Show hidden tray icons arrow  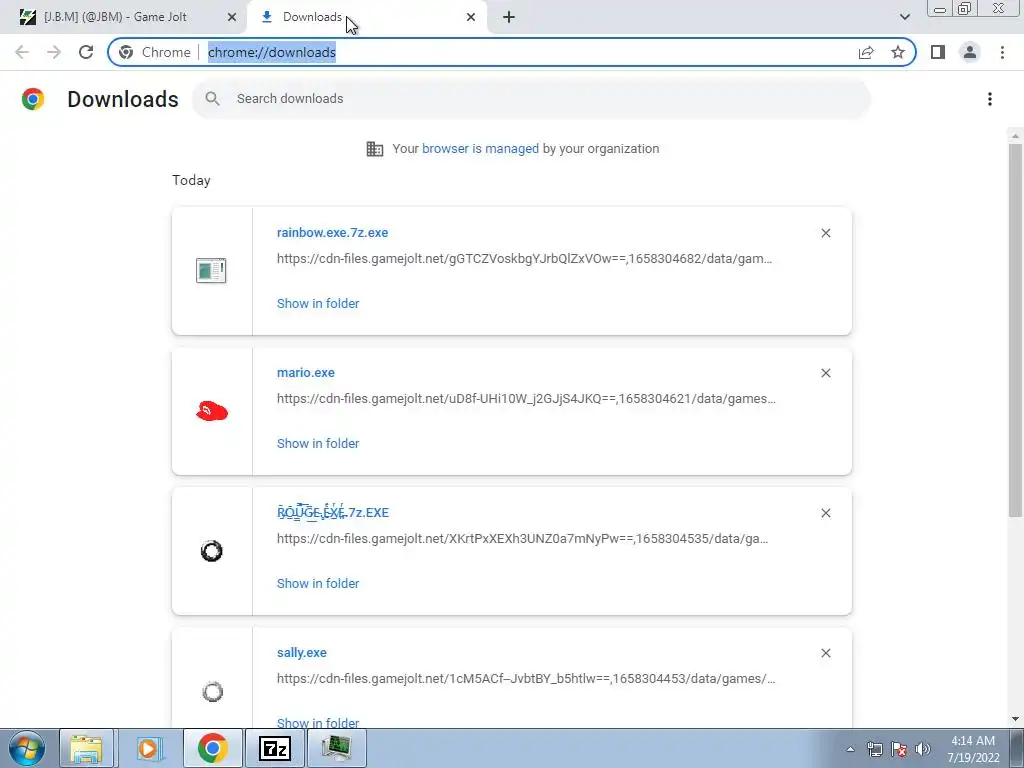coord(850,749)
